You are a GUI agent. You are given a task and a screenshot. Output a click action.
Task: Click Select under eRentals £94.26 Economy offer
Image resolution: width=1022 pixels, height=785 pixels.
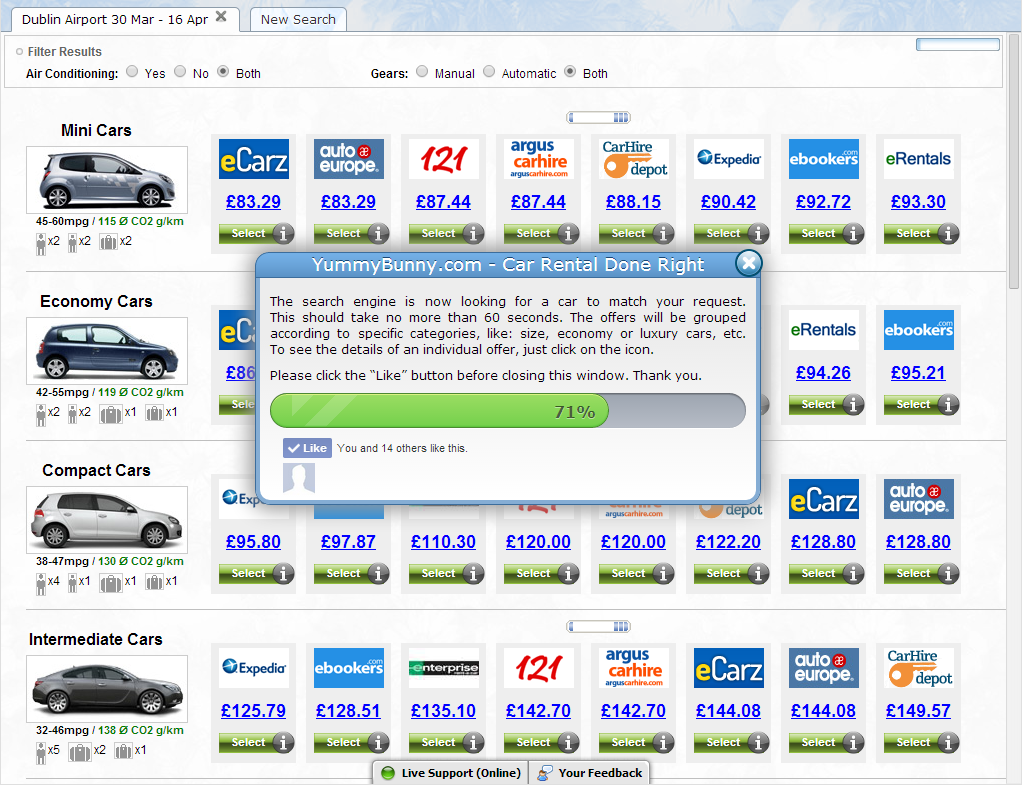click(816, 404)
